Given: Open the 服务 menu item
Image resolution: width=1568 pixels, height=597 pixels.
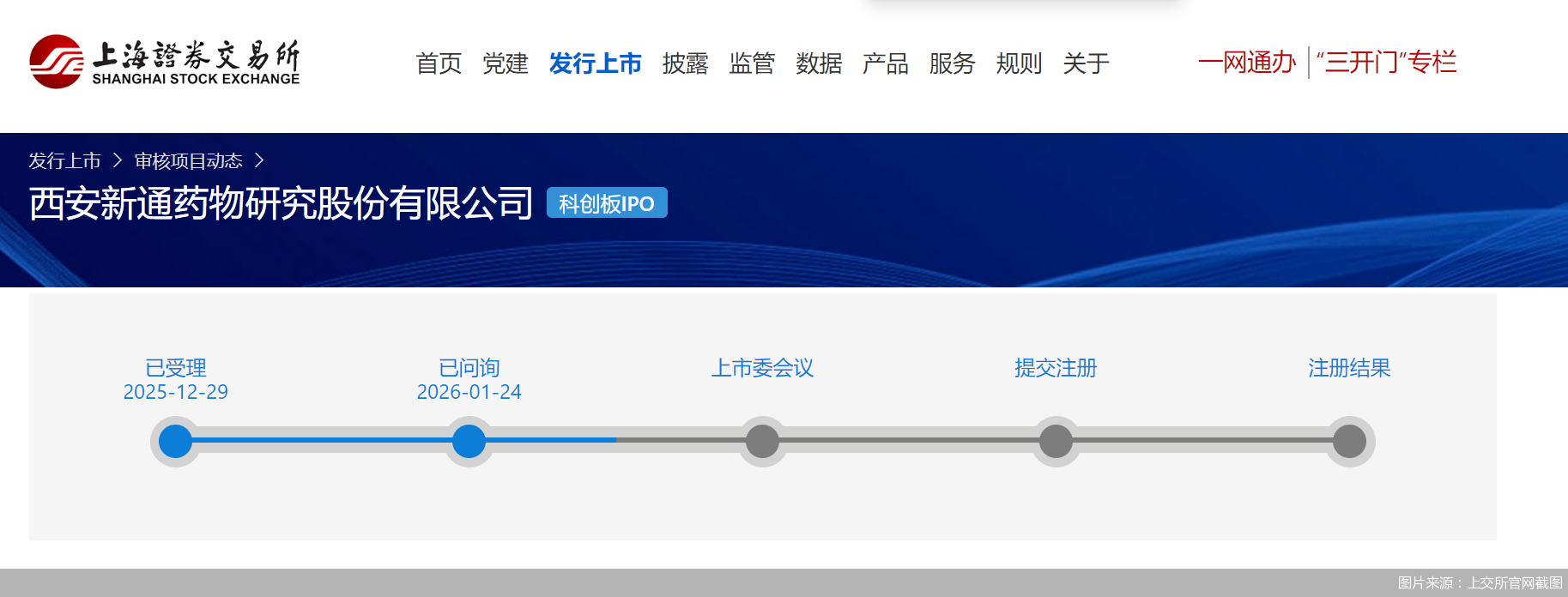Looking at the screenshot, I should 953,63.
